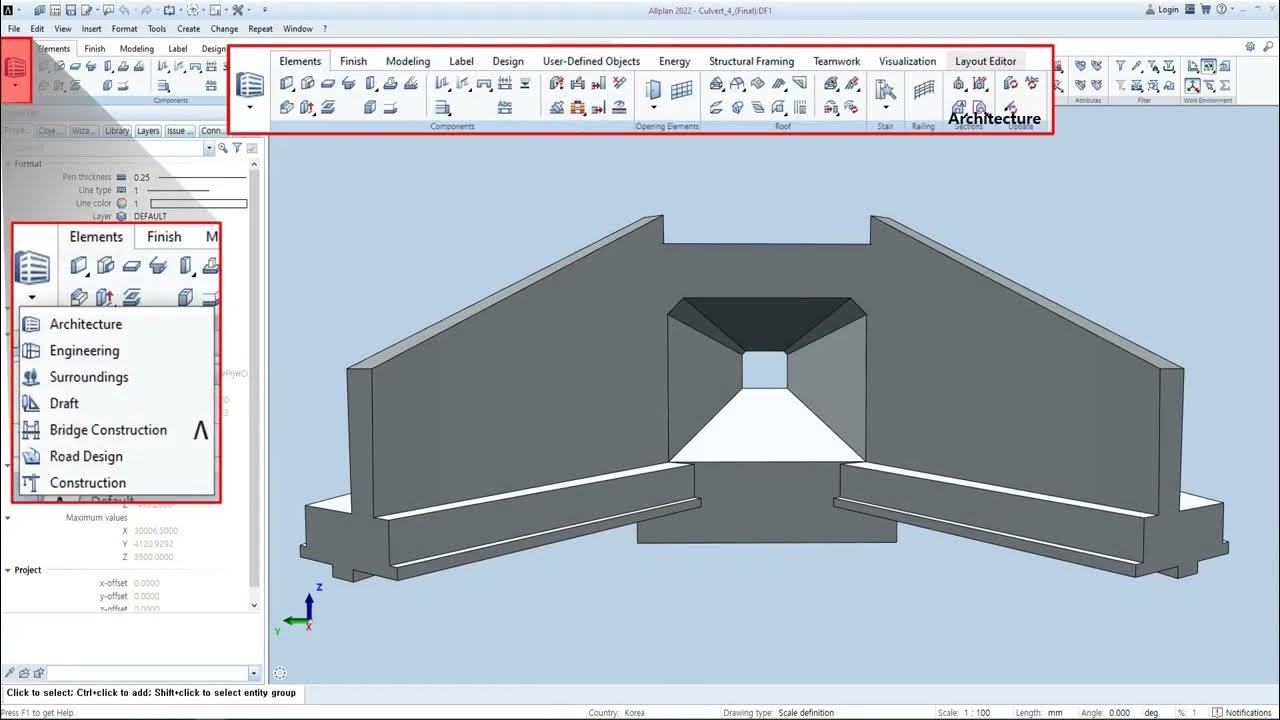The width and height of the screenshot is (1280, 720).
Task: Switch to the Energy ribbon tab
Action: tap(674, 61)
